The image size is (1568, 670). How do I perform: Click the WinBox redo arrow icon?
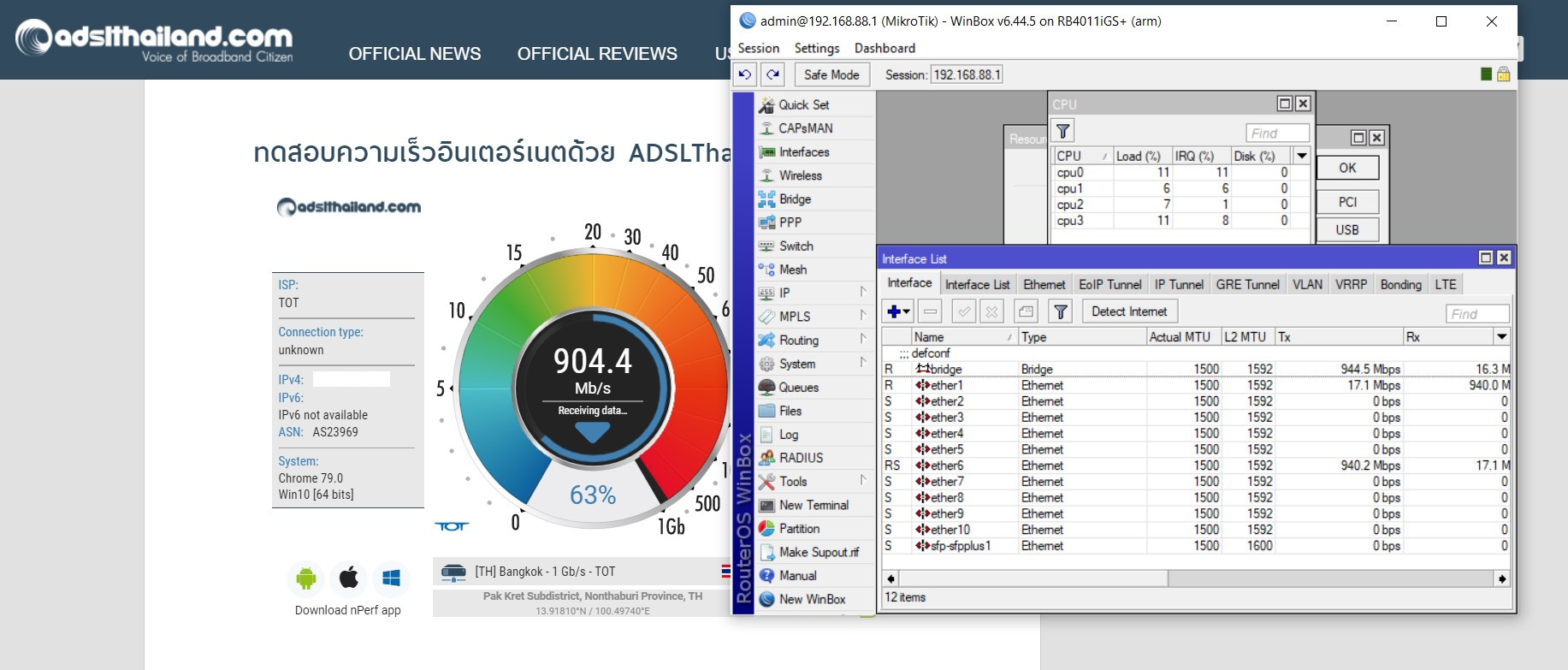point(773,74)
